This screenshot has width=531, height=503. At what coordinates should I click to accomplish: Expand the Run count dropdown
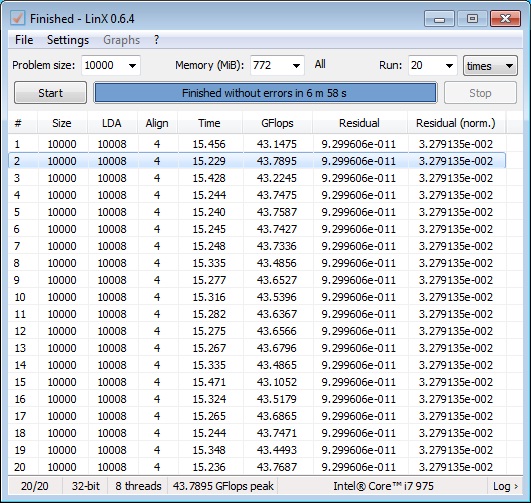pos(449,66)
